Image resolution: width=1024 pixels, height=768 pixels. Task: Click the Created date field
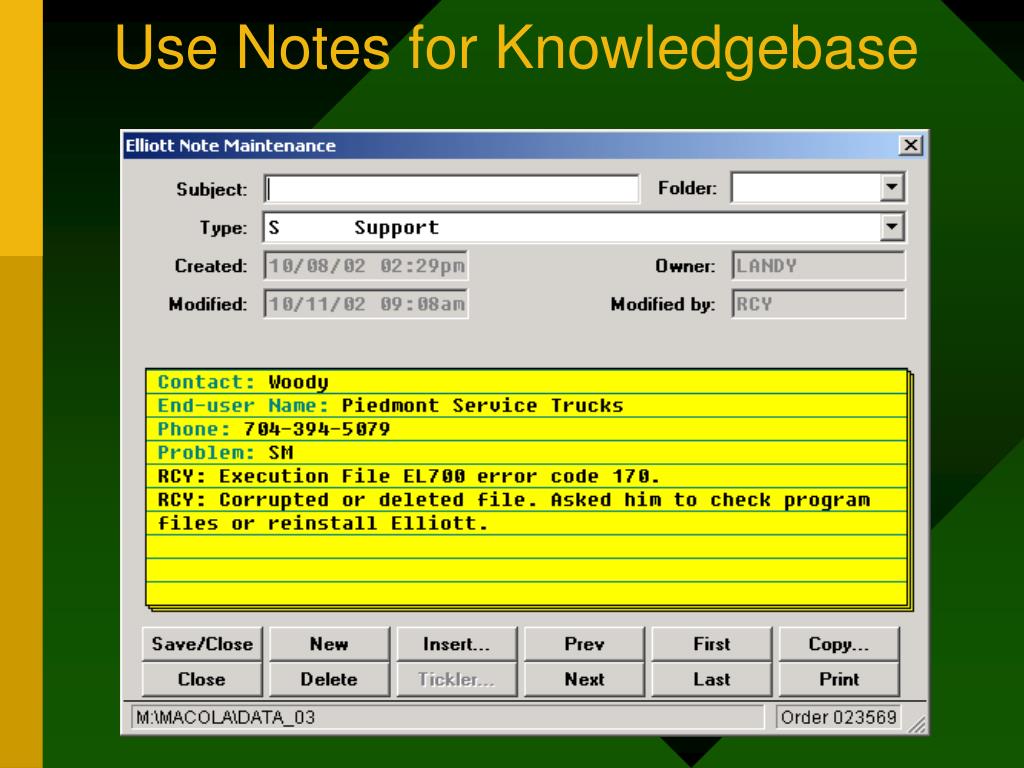point(366,266)
